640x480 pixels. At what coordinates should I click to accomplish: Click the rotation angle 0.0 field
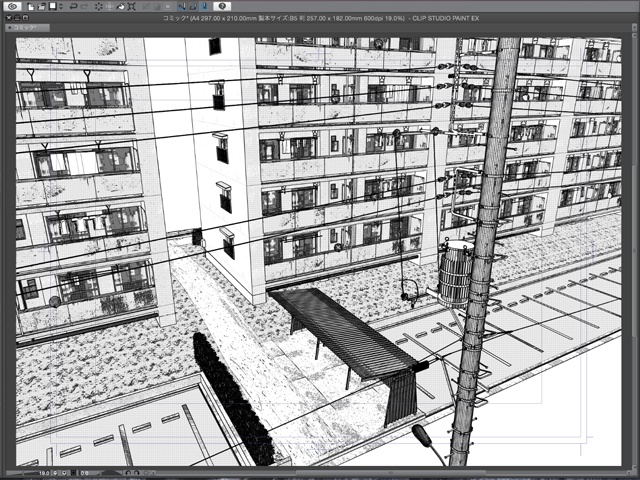tap(85, 473)
